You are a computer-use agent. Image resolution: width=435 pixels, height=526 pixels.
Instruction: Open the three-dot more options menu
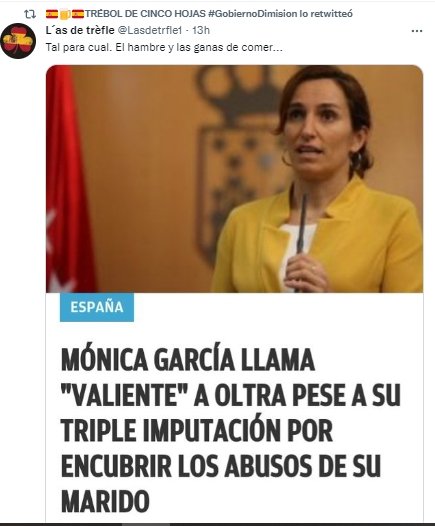coord(417,31)
